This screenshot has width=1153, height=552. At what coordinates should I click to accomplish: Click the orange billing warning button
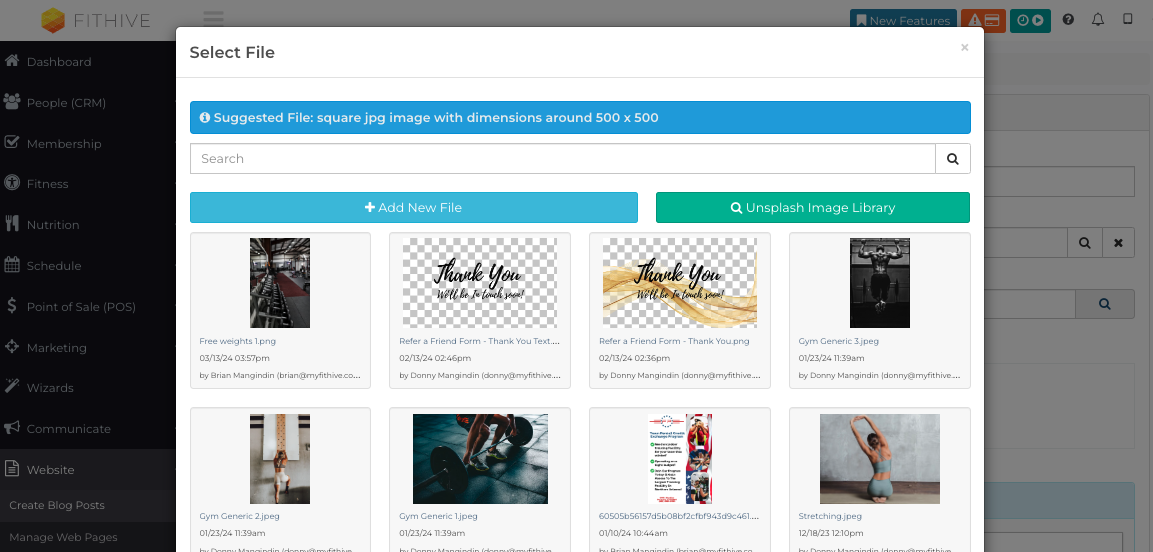click(982, 21)
